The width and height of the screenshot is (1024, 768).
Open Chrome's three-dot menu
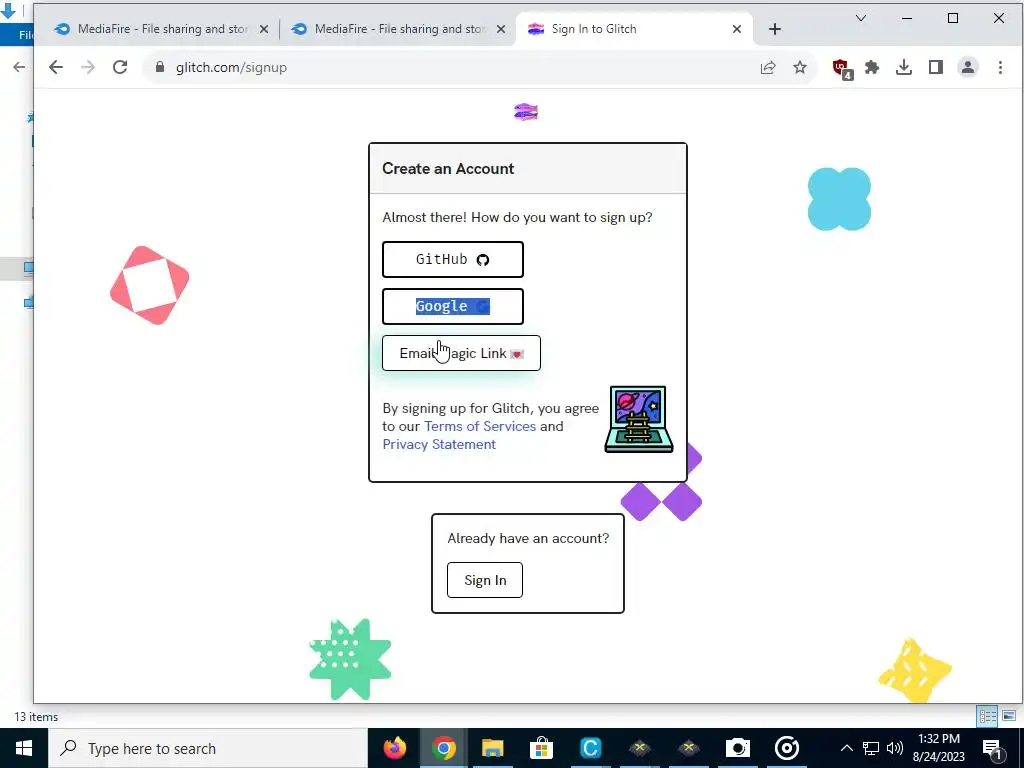click(x=1000, y=67)
